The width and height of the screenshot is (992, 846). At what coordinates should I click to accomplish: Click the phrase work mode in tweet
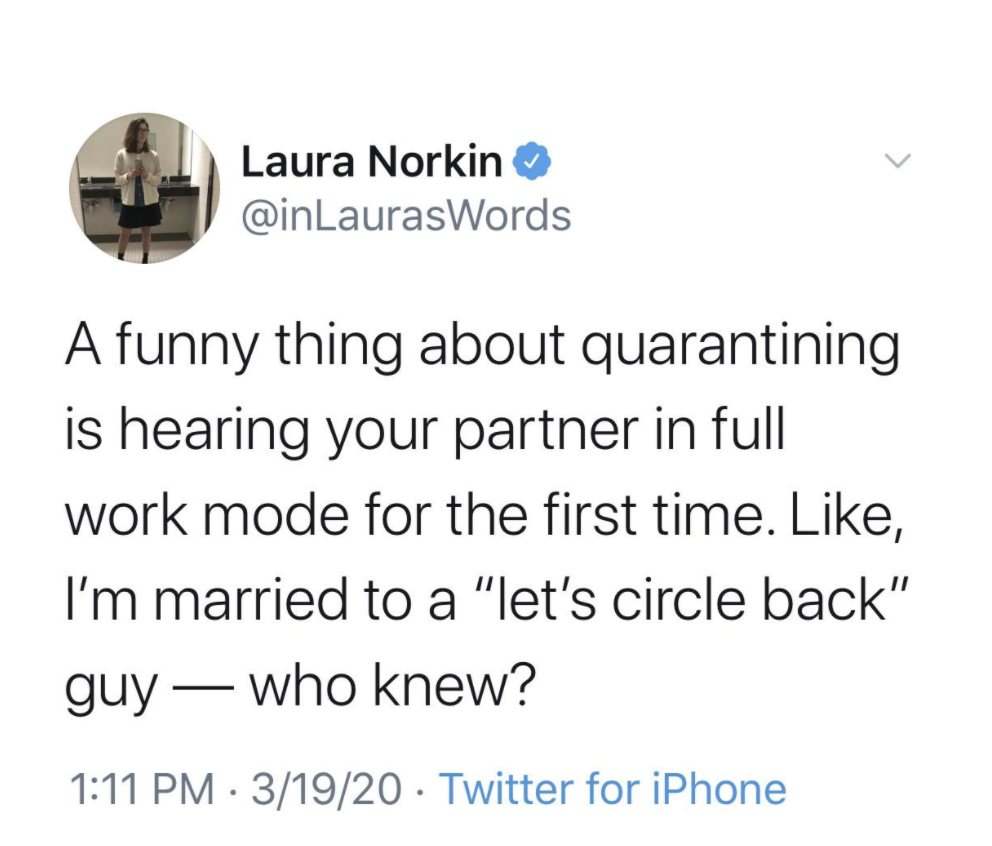[206, 516]
